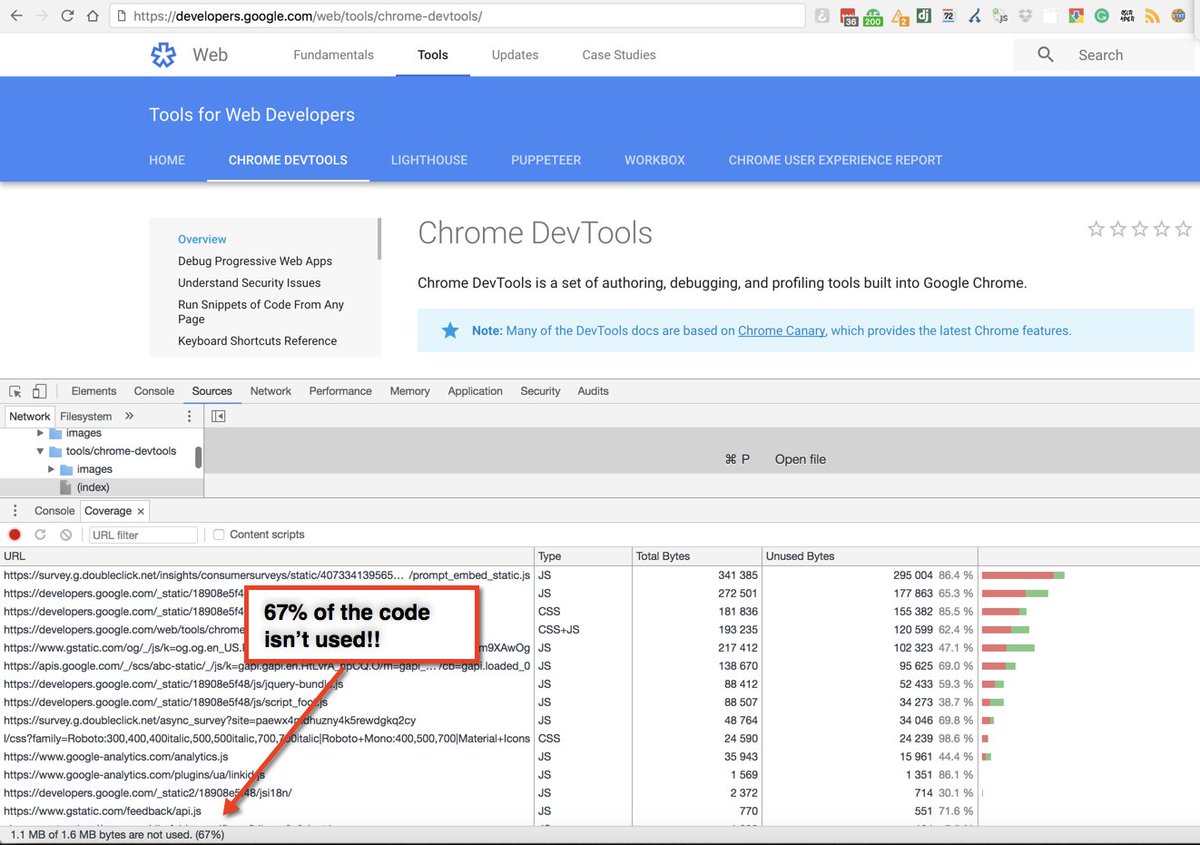Sort coverage by Total Bytes column
Screen dimensions: 1200x845
696,556
